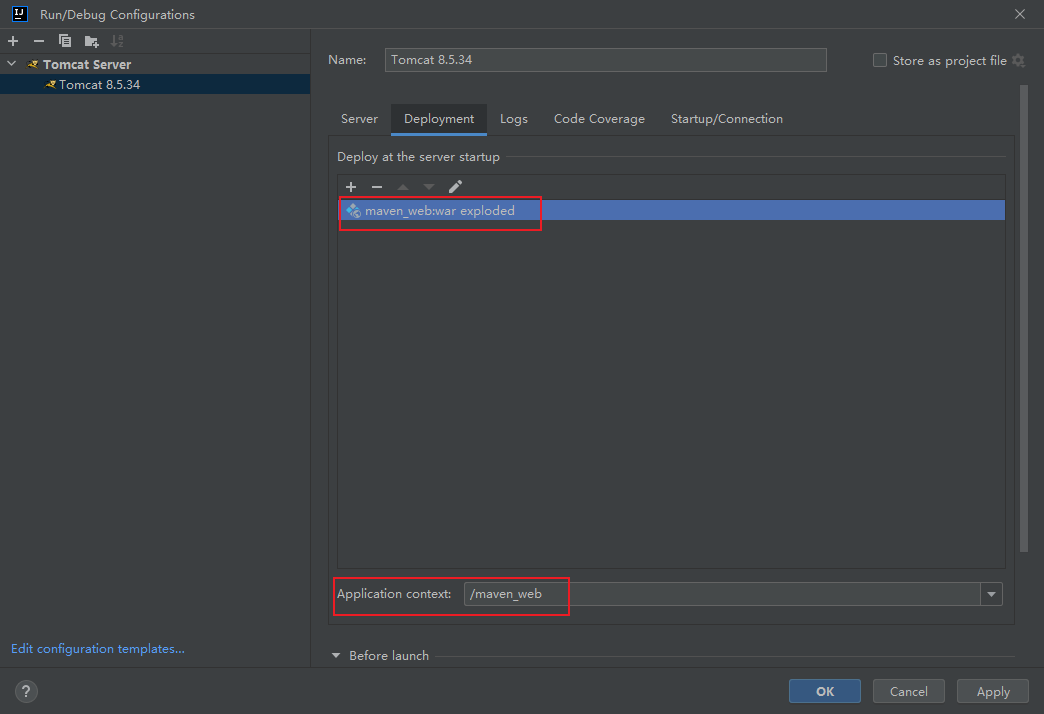Click the Name input field

click(x=605, y=60)
